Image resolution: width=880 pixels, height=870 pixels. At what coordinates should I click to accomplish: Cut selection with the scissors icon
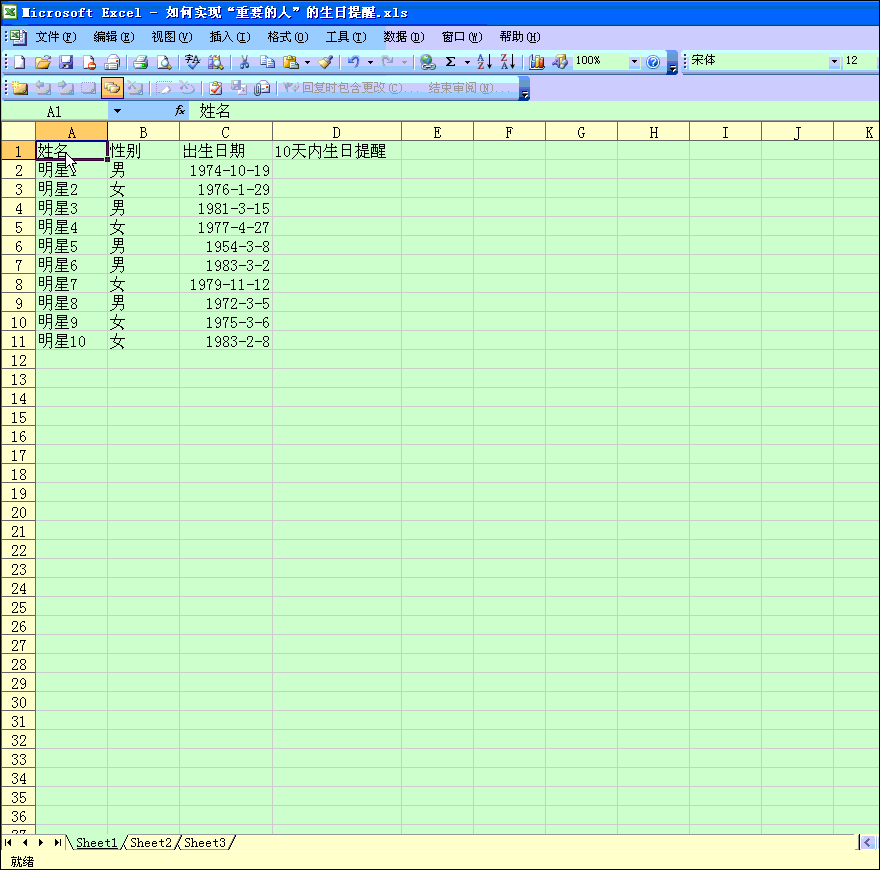[243, 62]
